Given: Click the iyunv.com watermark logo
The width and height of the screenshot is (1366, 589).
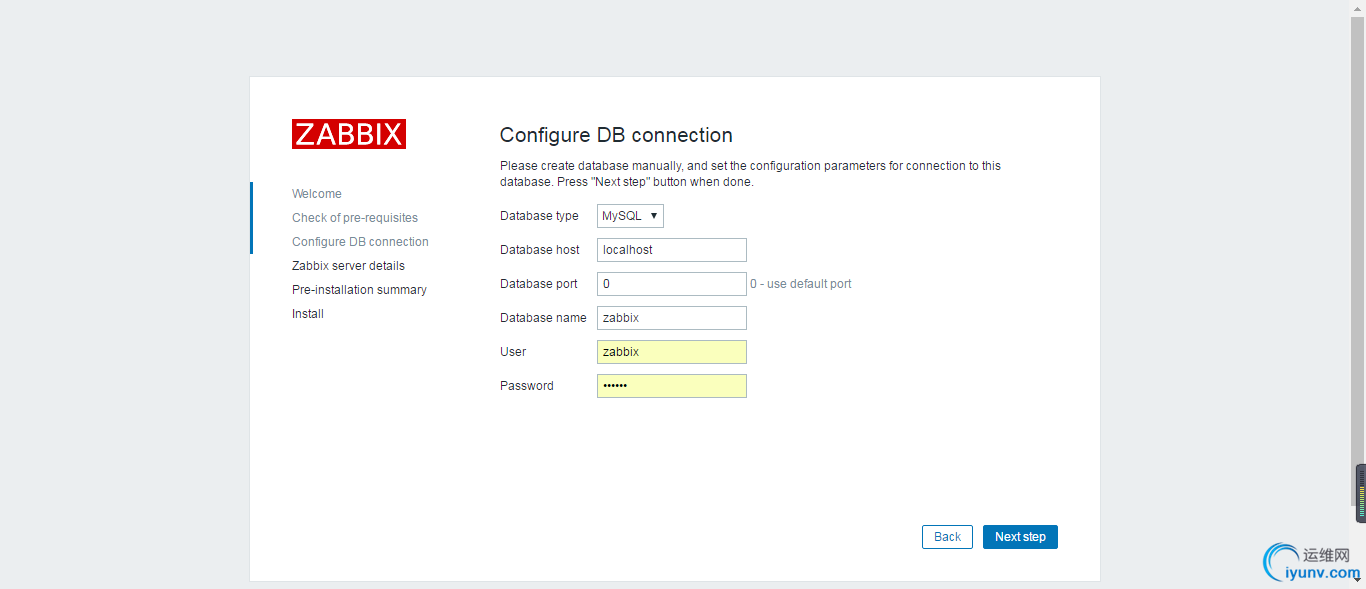Looking at the screenshot, I should [x=1311, y=562].
